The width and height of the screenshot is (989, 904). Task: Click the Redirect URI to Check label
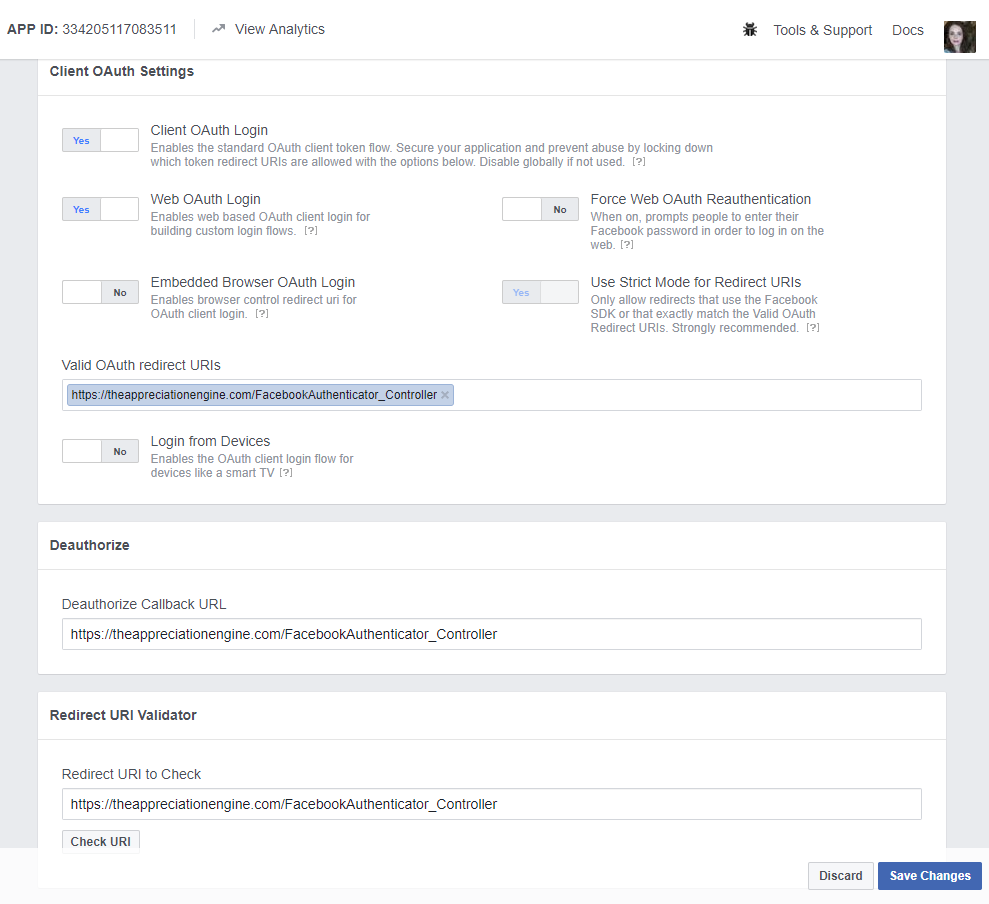[131, 774]
